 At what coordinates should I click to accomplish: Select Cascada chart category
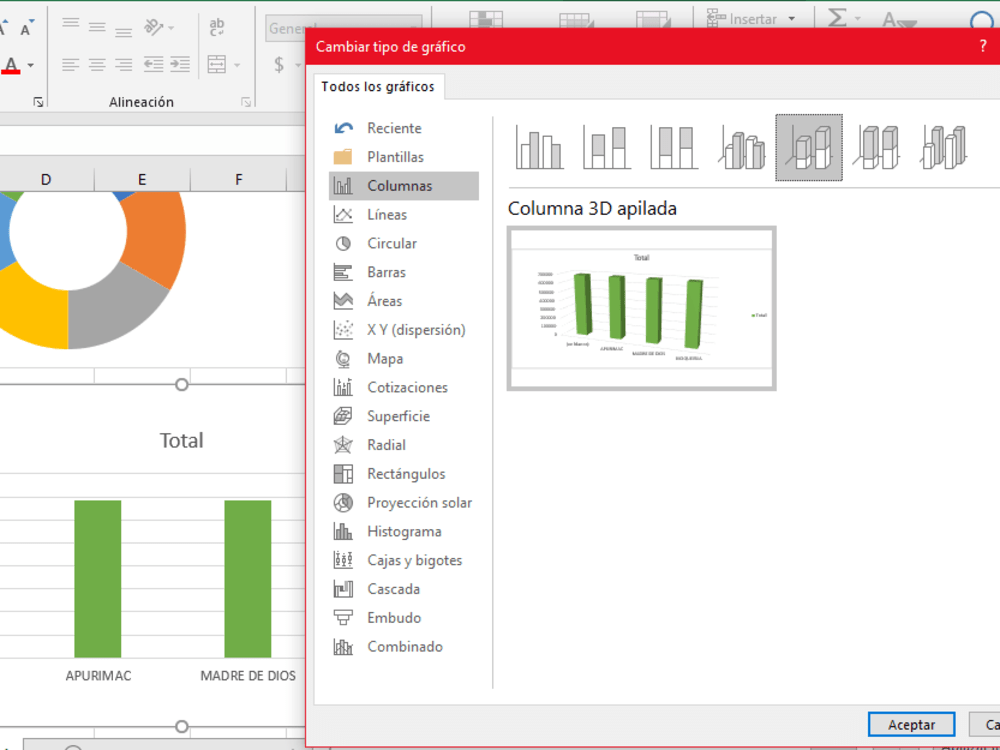pos(404,589)
